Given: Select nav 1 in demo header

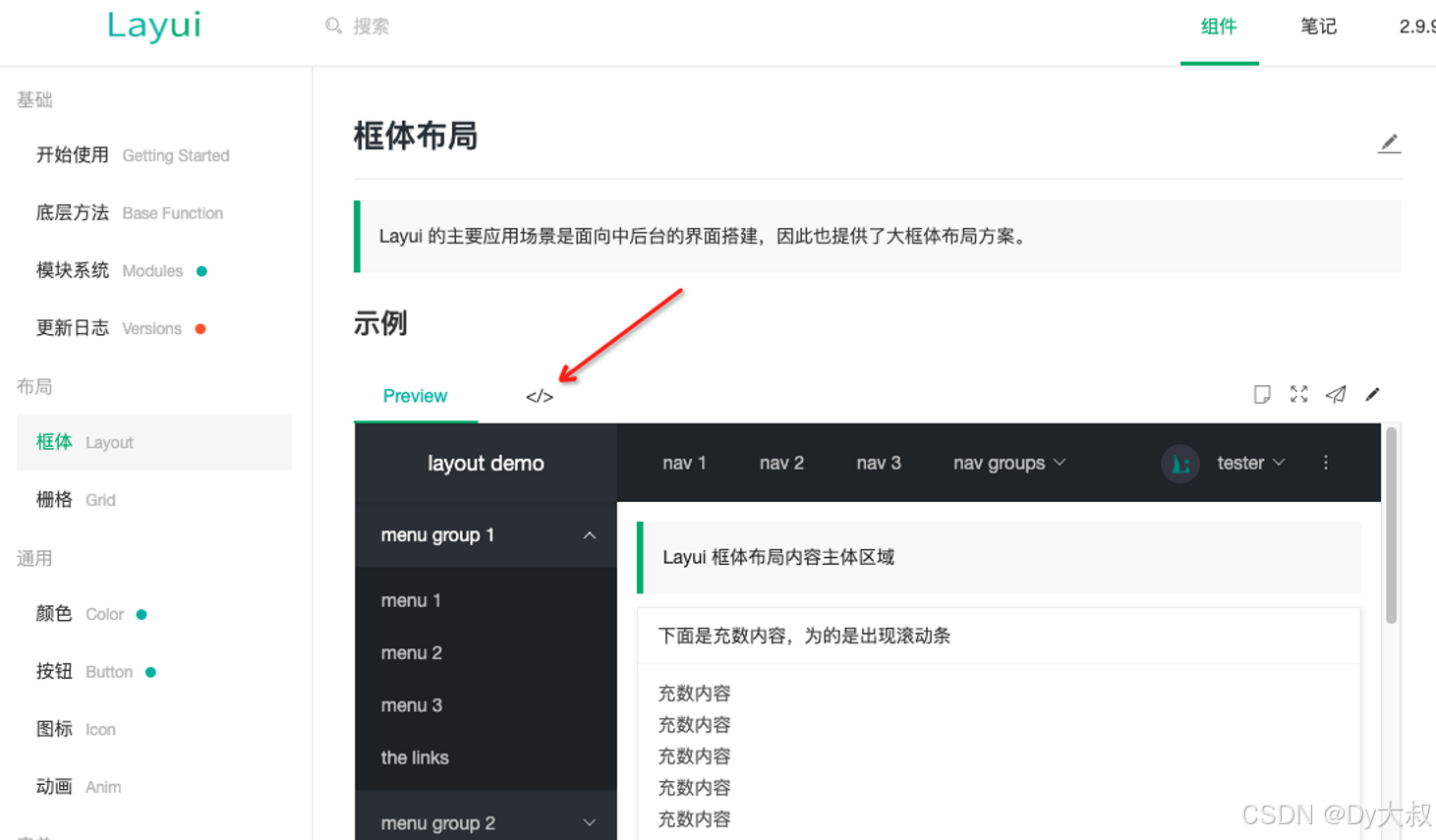Looking at the screenshot, I should point(684,463).
